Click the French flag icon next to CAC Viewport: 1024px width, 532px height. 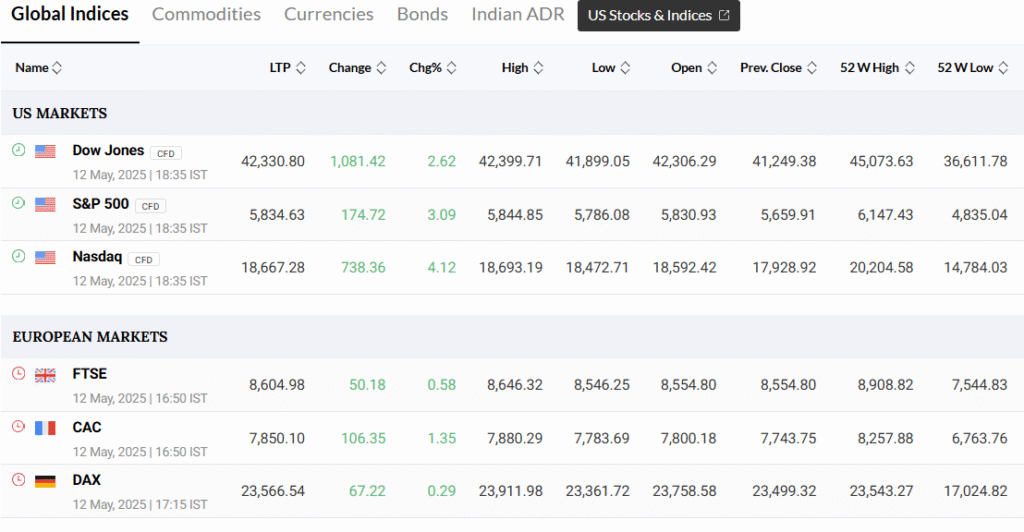click(45, 428)
